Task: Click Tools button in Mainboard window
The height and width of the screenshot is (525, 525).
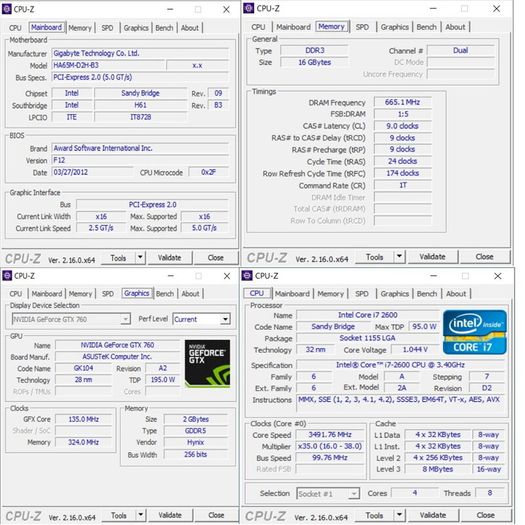Action: coord(118,258)
